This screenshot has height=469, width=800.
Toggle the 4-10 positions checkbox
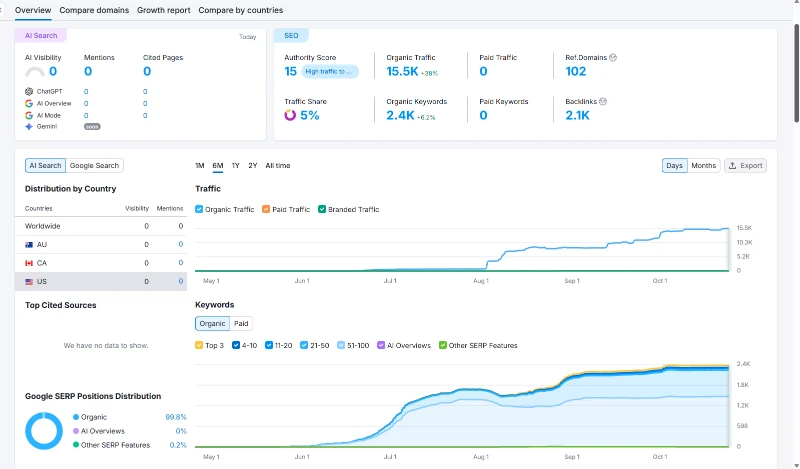tap(236, 345)
